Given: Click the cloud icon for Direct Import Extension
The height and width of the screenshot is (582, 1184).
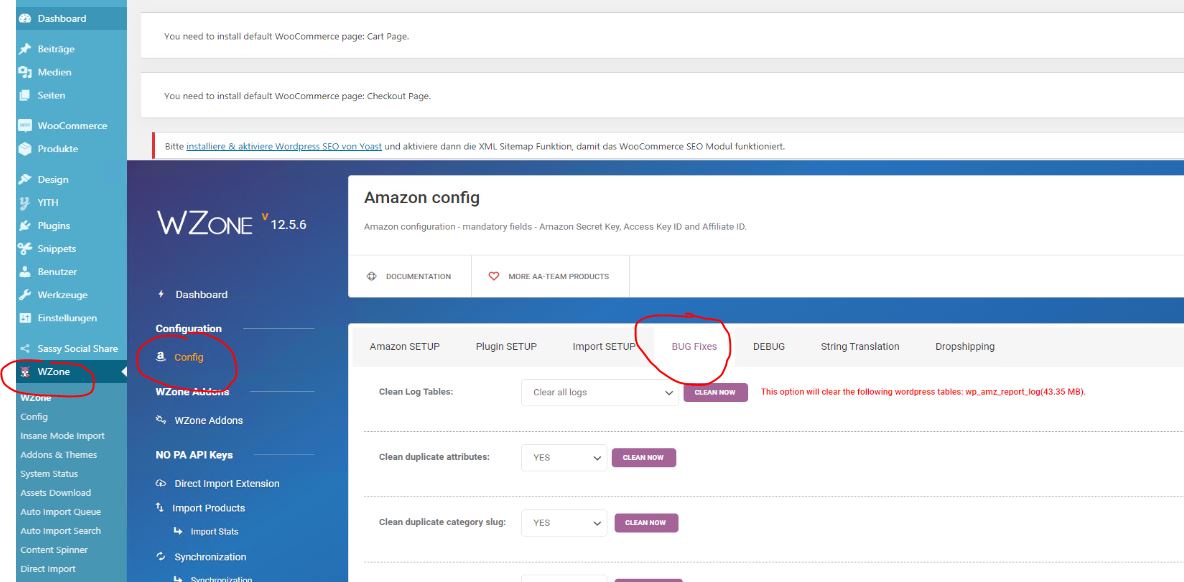Looking at the screenshot, I should [161, 483].
